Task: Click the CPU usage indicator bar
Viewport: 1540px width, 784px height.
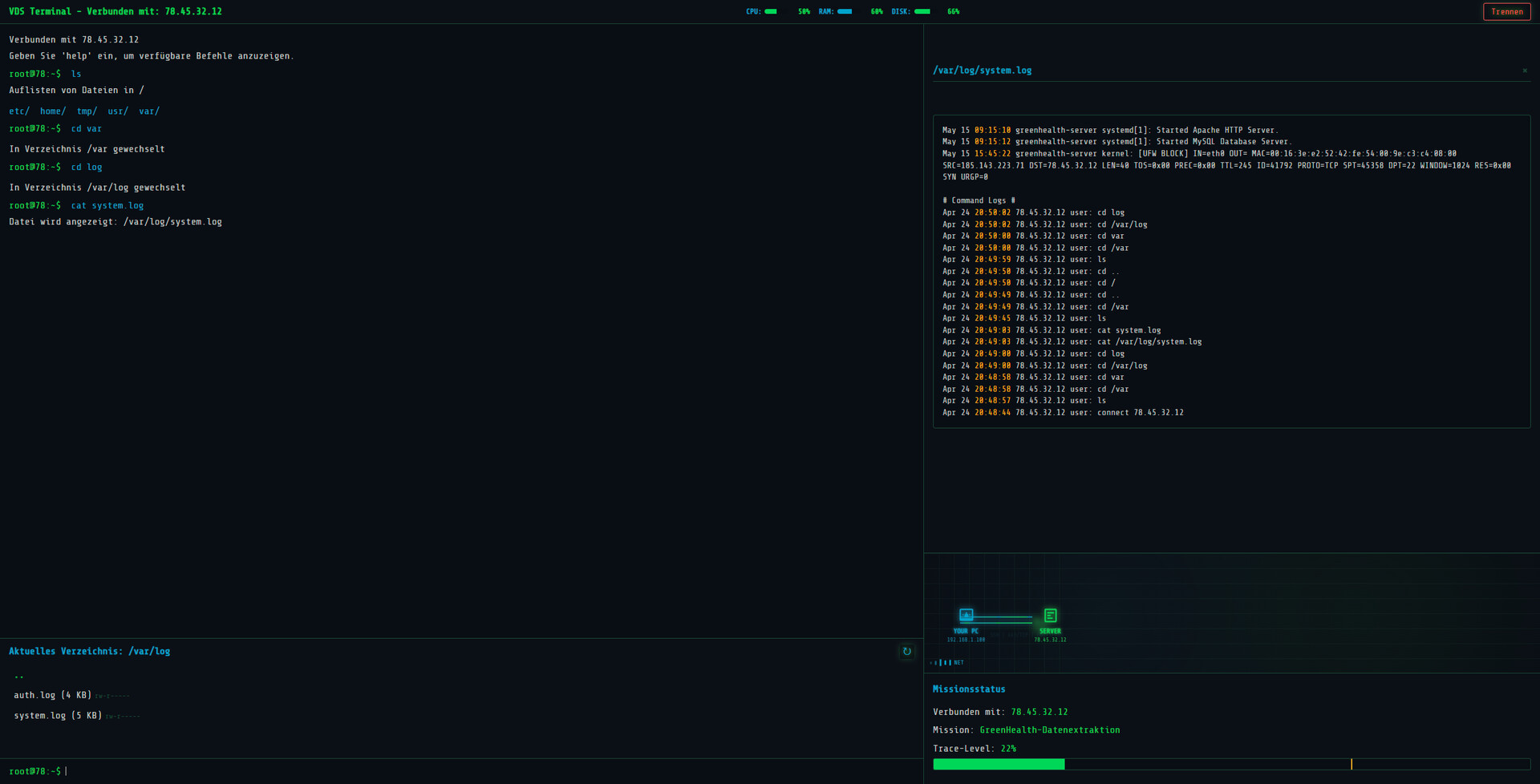Action: [x=771, y=11]
